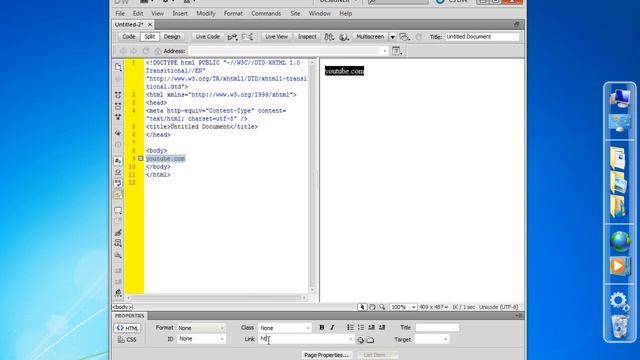The image size is (640, 360).
Task: Click the Point to File icon
Action: (x=360, y=340)
